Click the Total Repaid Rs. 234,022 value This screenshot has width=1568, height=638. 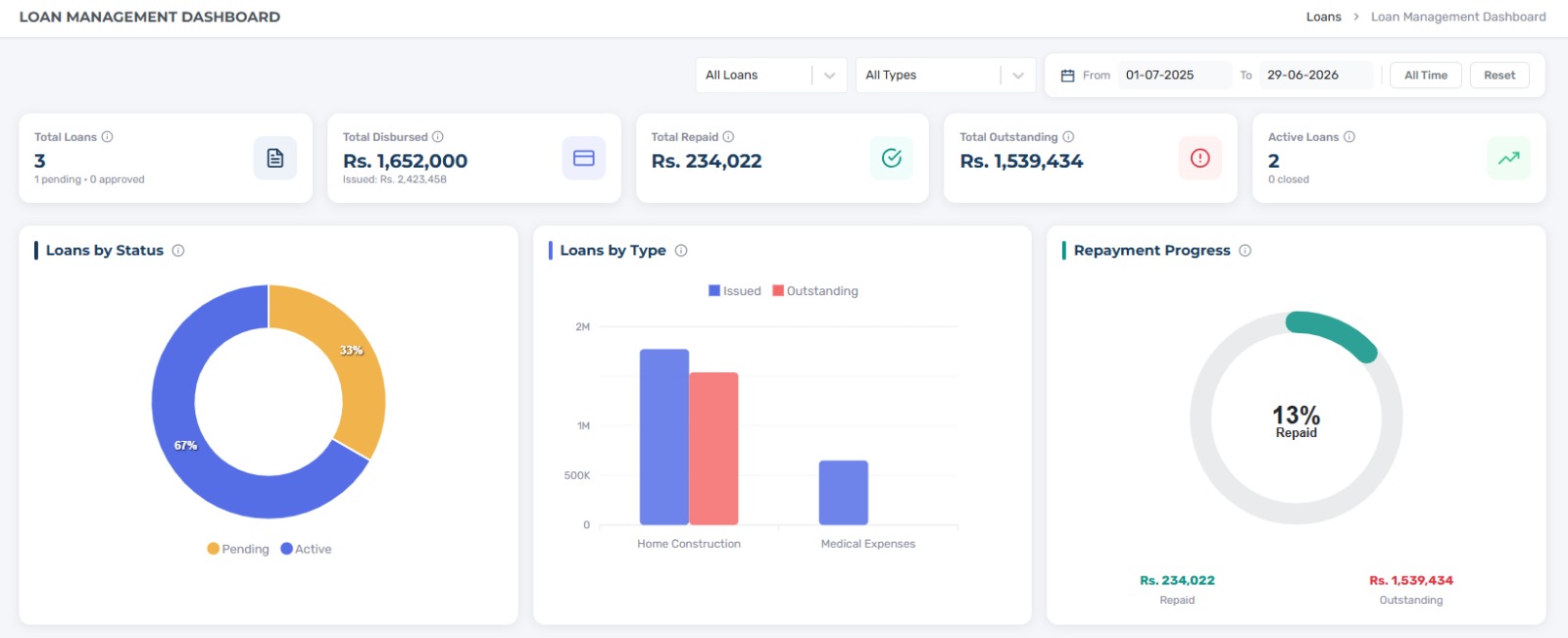707,161
